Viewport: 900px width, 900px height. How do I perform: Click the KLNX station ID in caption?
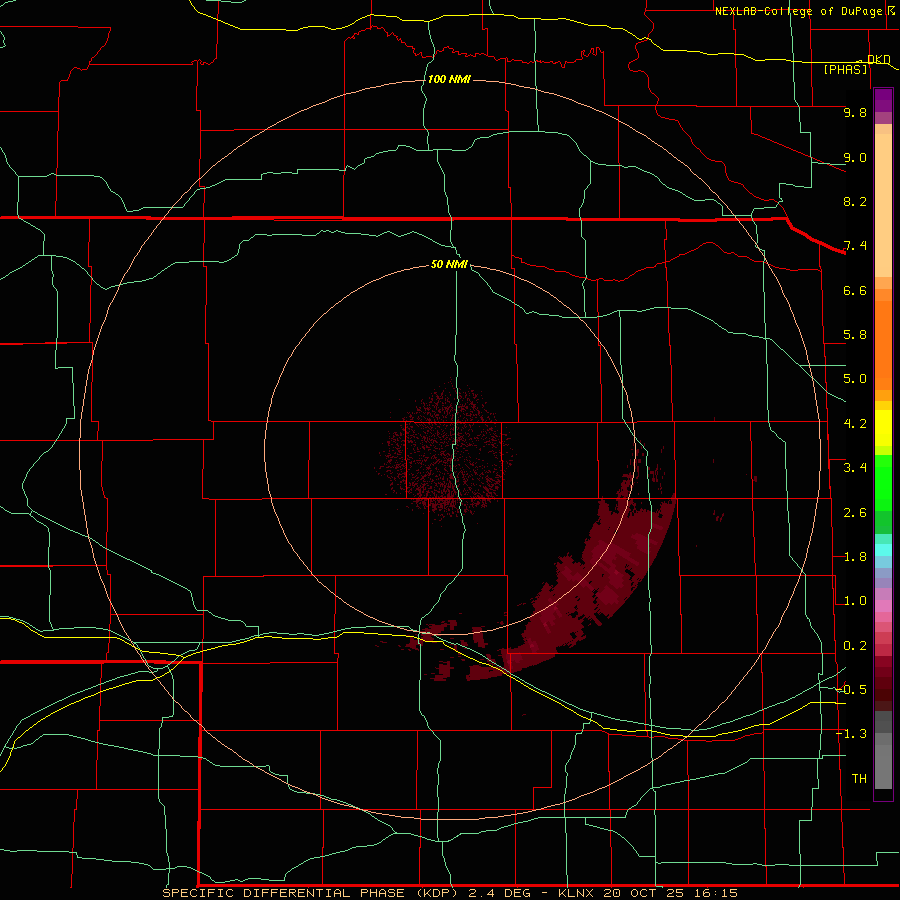click(577, 893)
